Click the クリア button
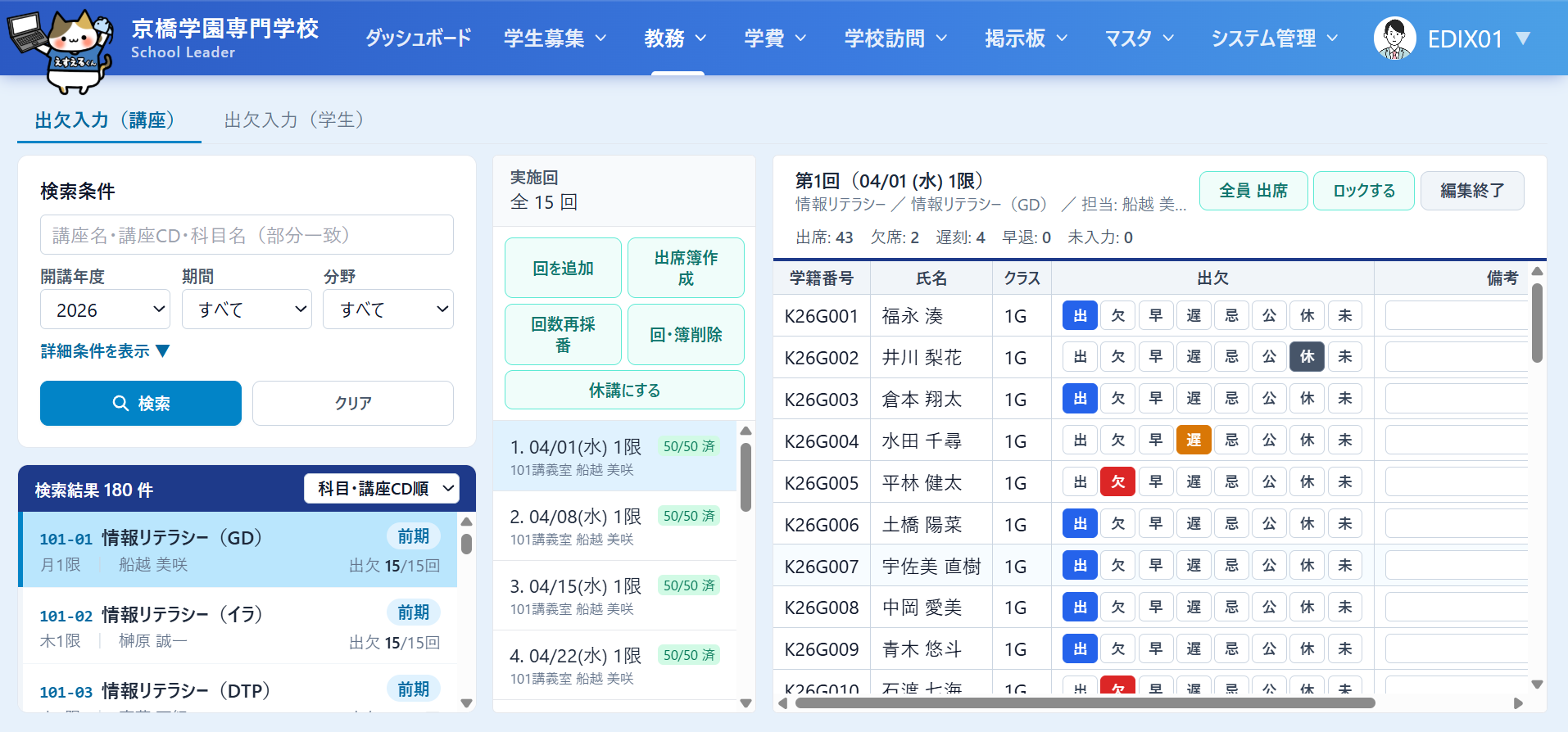 click(x=353, y=403)
